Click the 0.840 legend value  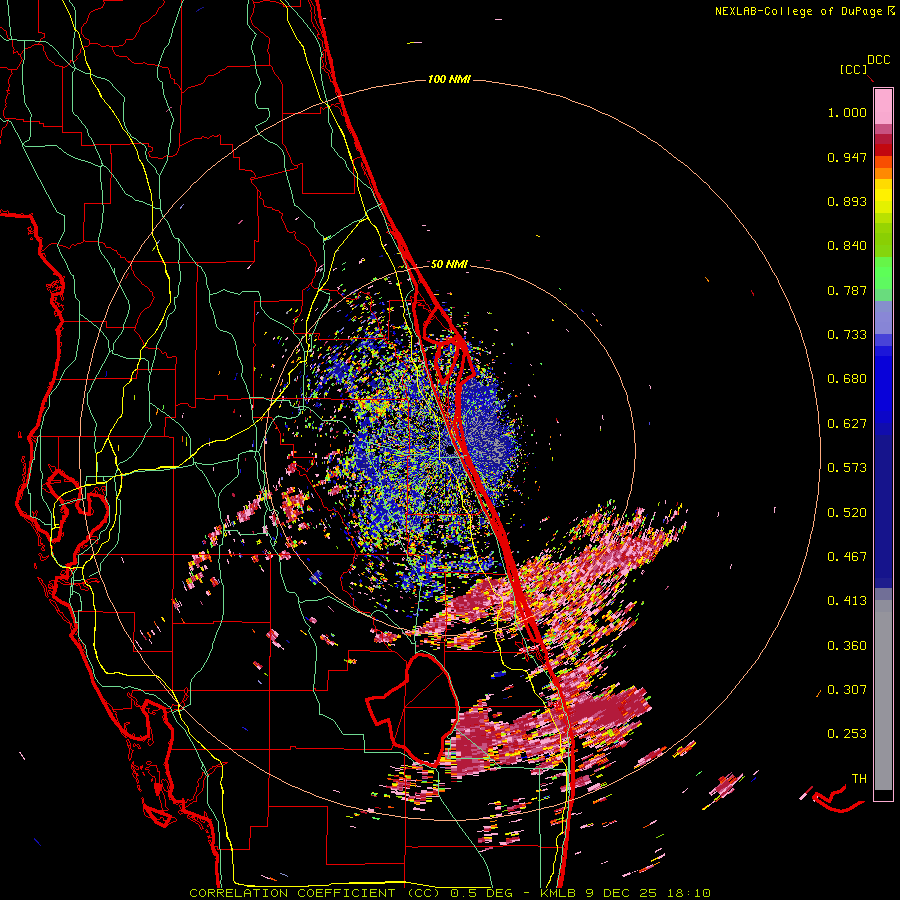click(847, 246)
